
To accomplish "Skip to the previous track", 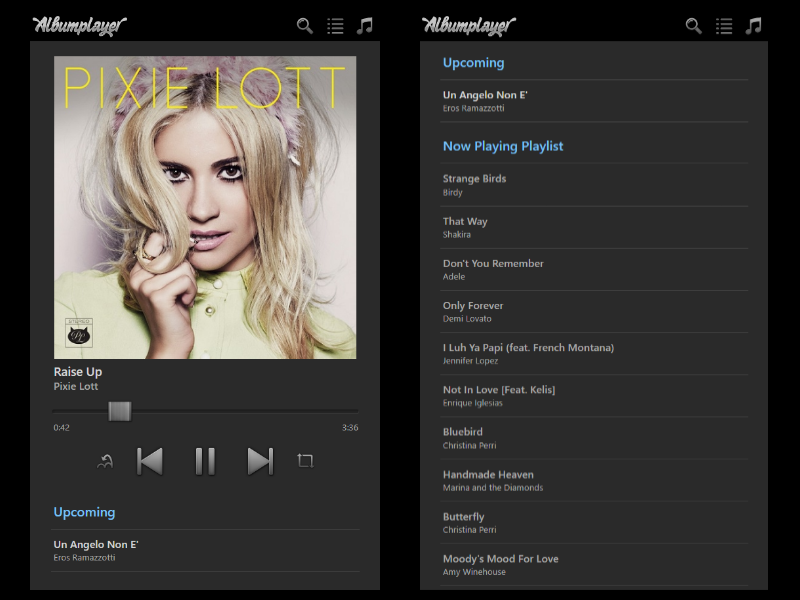I will pyautogui.click(x=150, y=461).
